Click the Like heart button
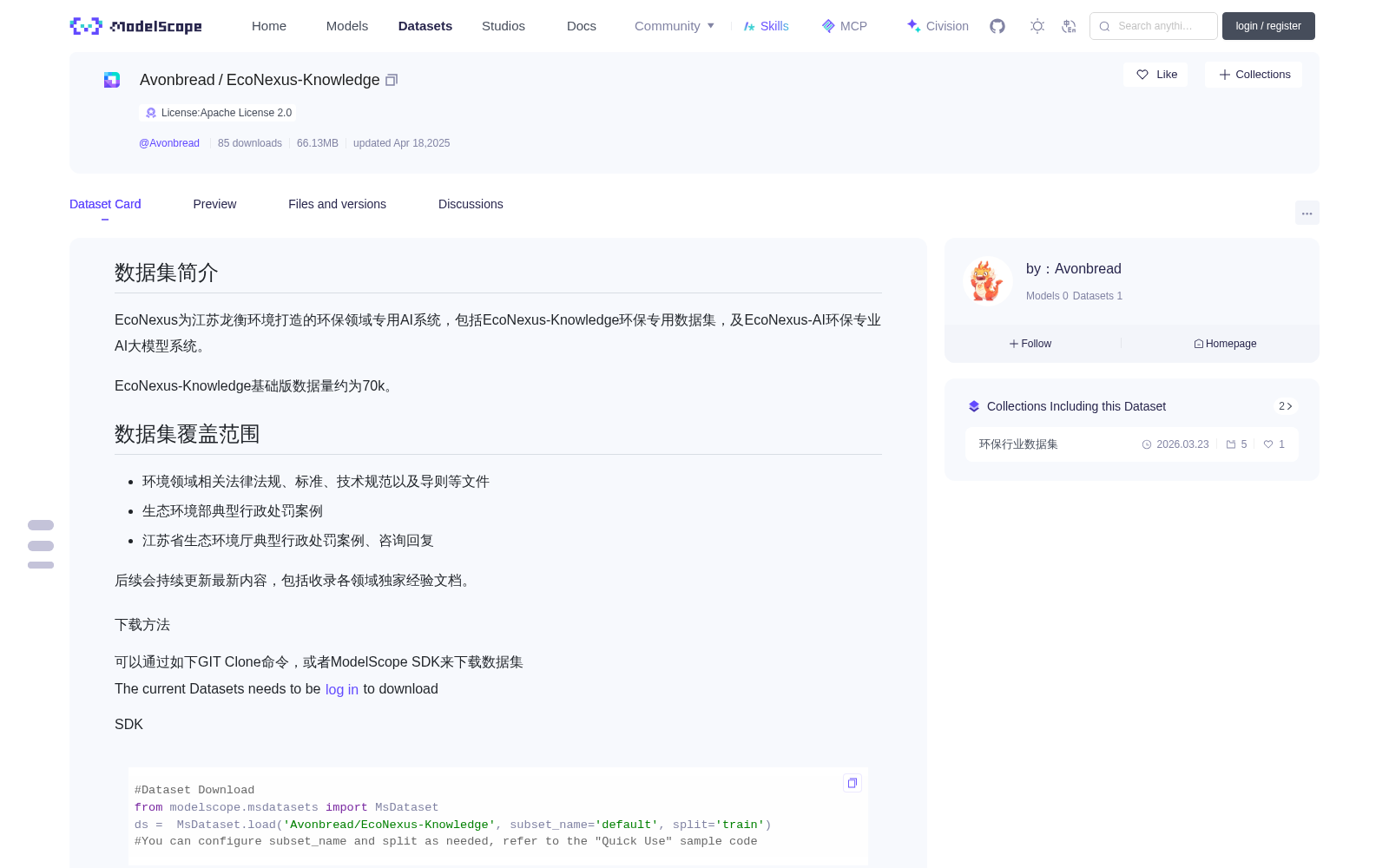1389x868 pixels. tap(1155, 75)
